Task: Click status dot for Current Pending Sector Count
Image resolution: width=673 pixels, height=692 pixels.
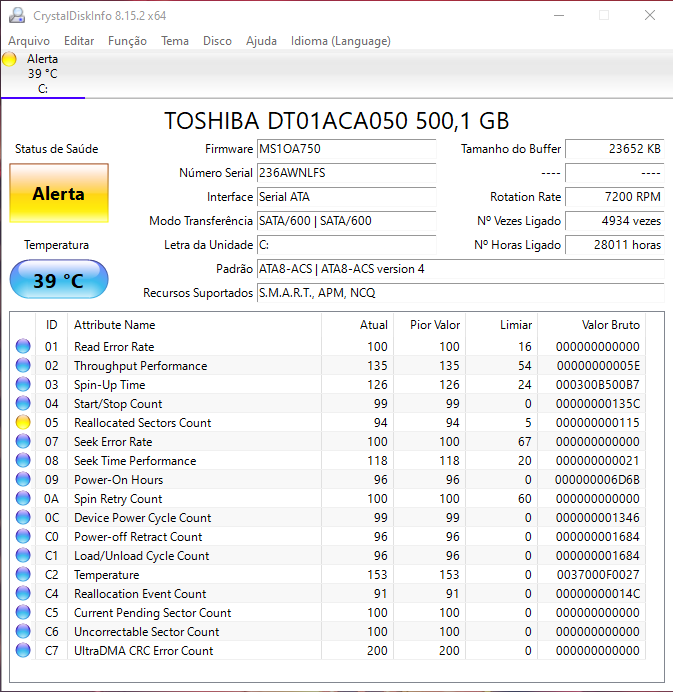Action: (23, 612)
